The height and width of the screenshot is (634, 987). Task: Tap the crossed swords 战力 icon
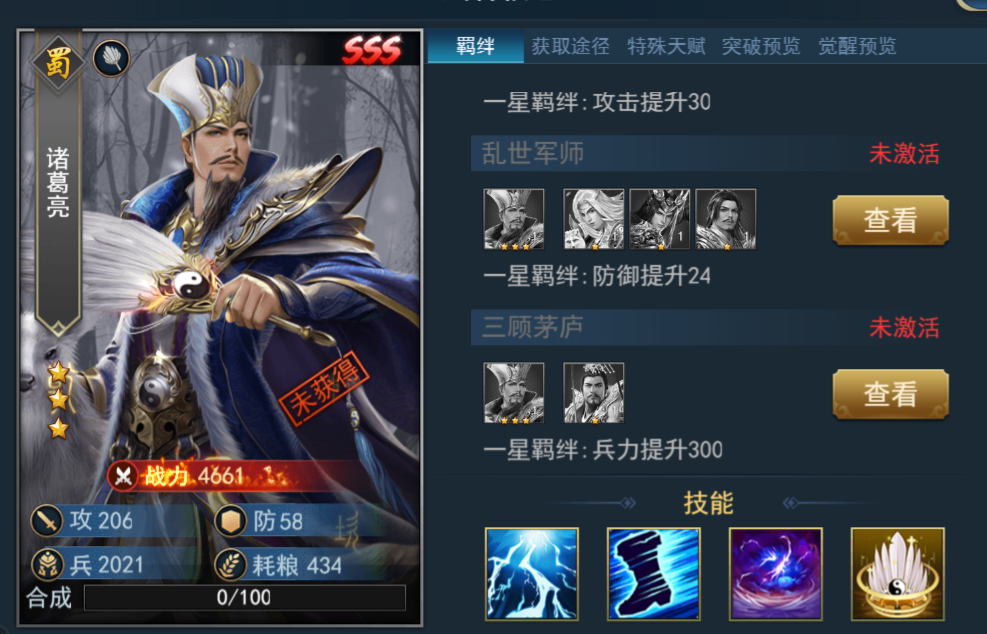(x=123, y=476)
